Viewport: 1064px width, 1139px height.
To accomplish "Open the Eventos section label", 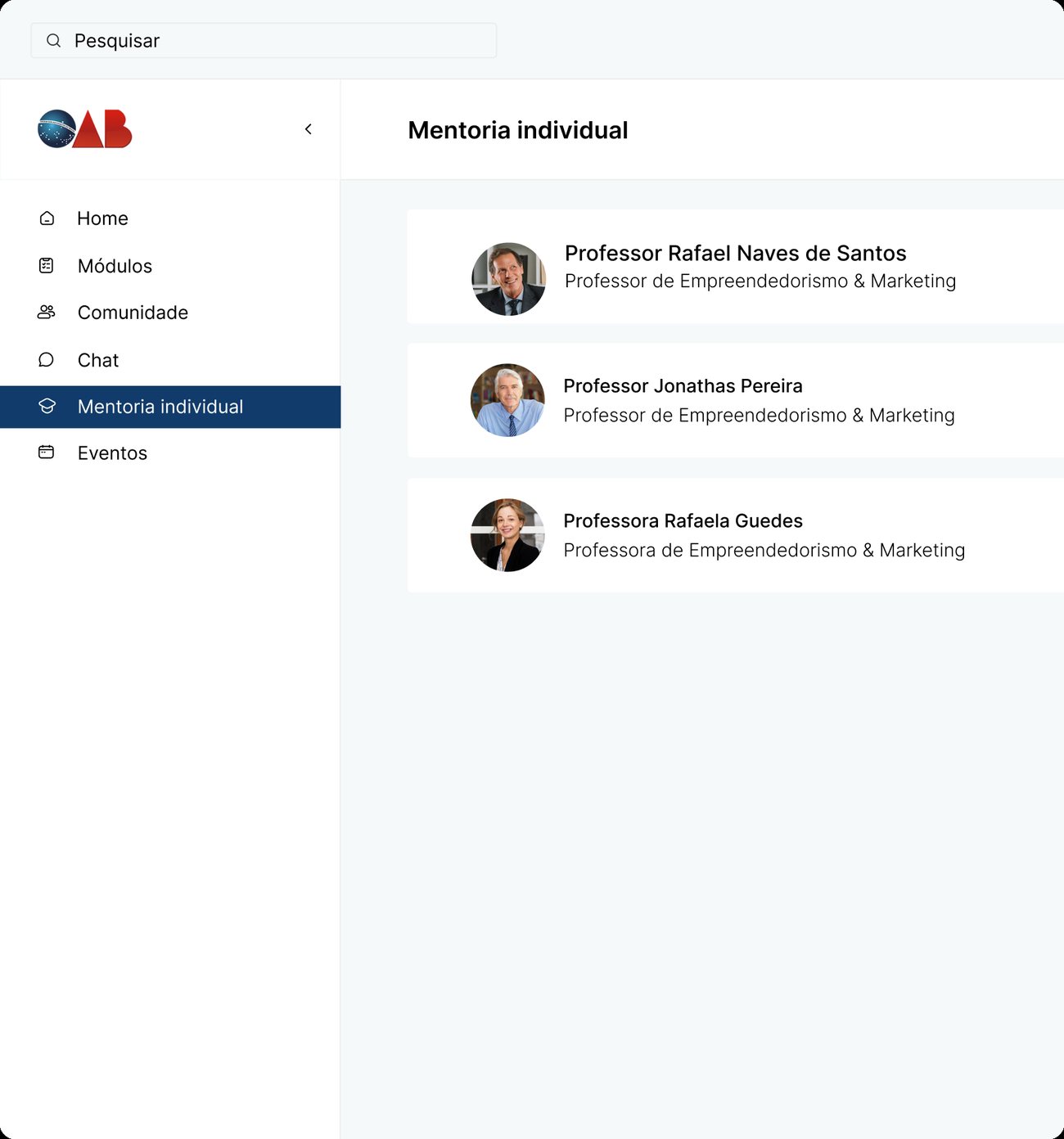I will pyautogui.click(x=112, y=453).
